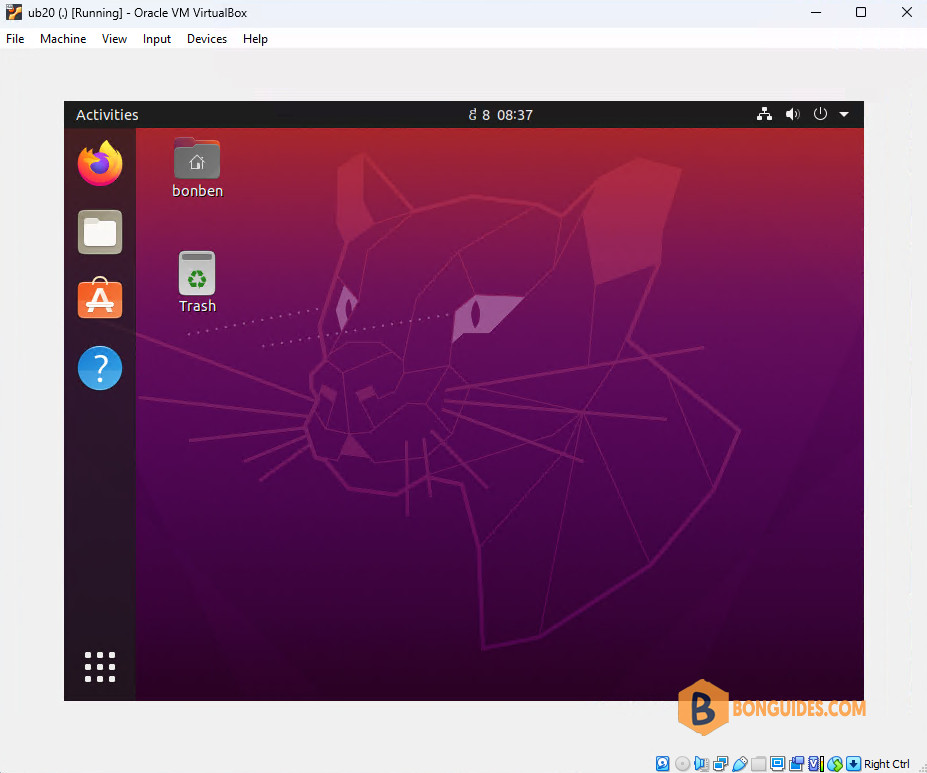Open the Input menu
The image size is (927, 773).
pos(157,39)
